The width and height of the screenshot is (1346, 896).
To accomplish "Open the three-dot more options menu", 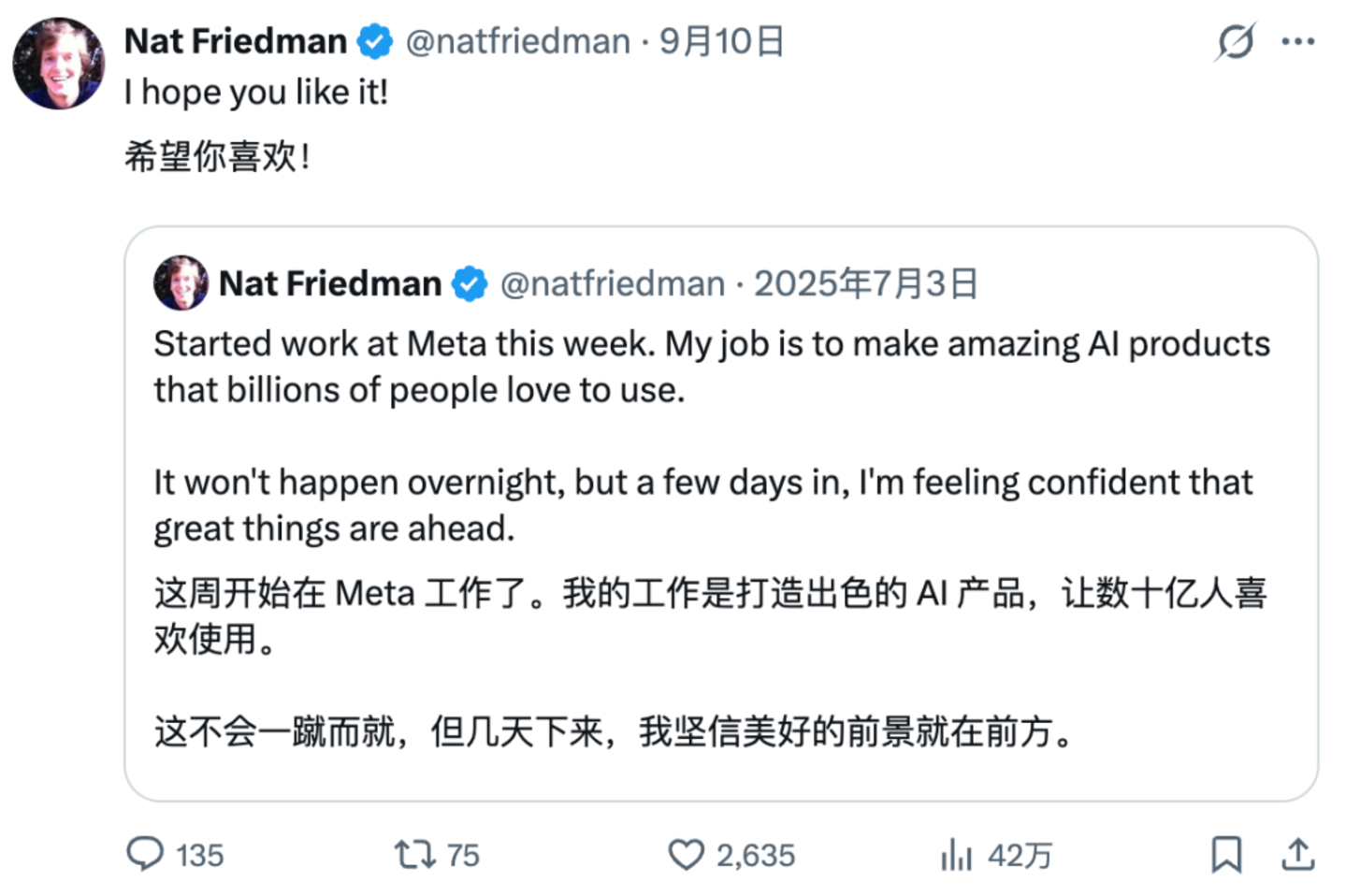I will 1298,41.
